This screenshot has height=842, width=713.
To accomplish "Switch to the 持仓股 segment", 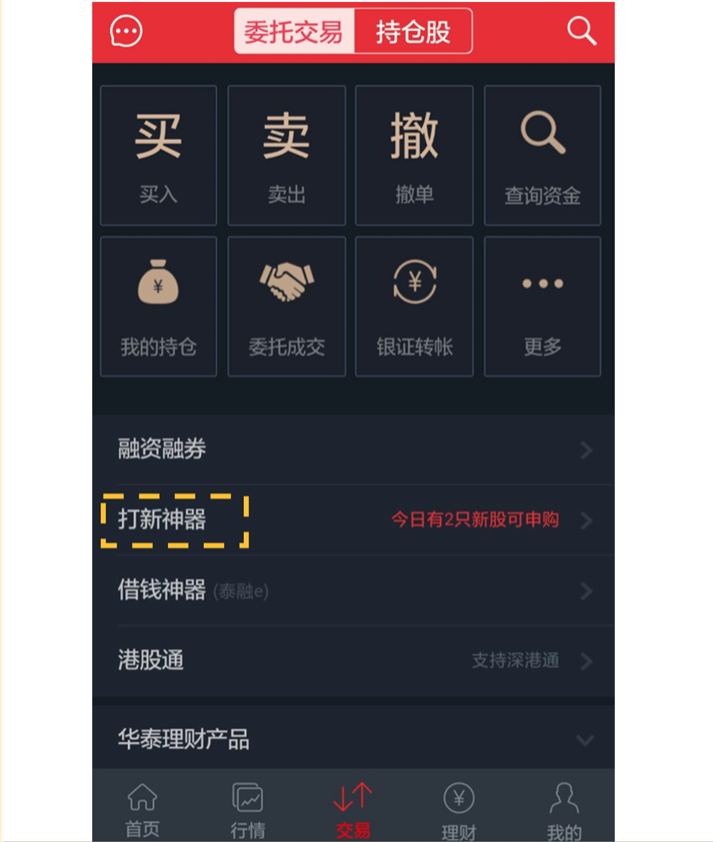I will [x=413, y=31].
